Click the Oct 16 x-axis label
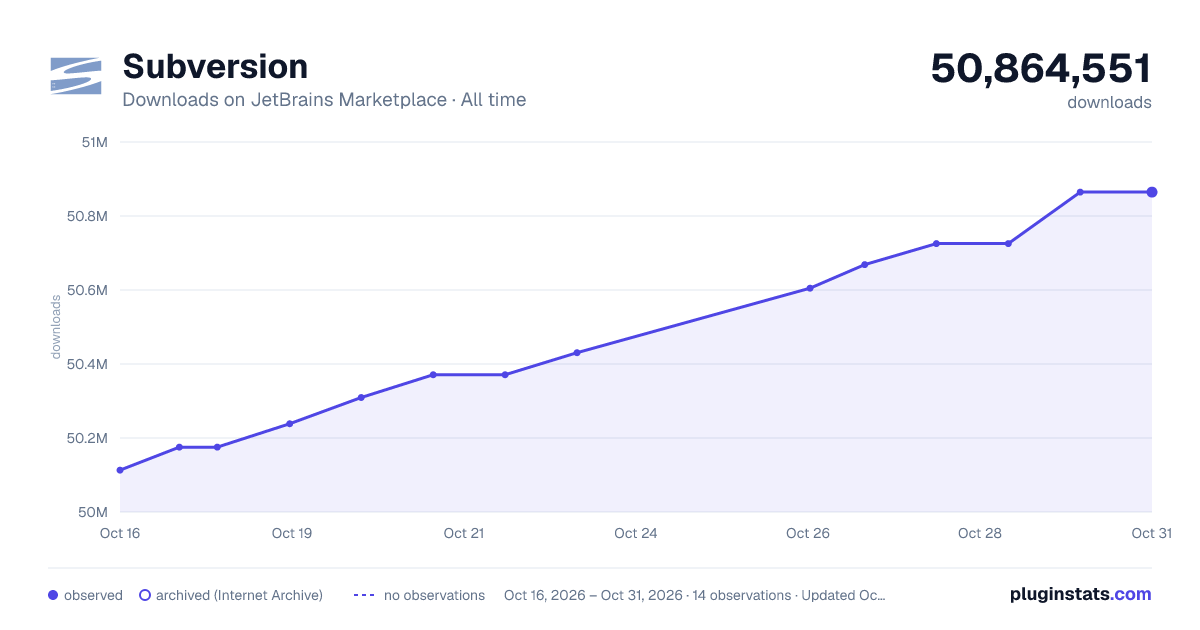Viewport: 1200px width, 630px height. 120,533
